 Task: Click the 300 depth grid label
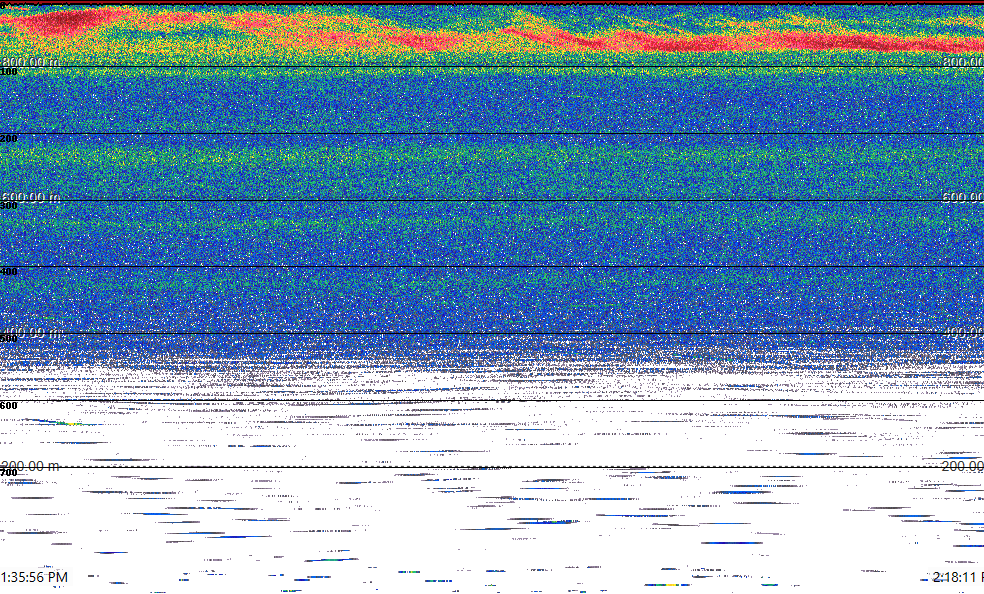9,205
